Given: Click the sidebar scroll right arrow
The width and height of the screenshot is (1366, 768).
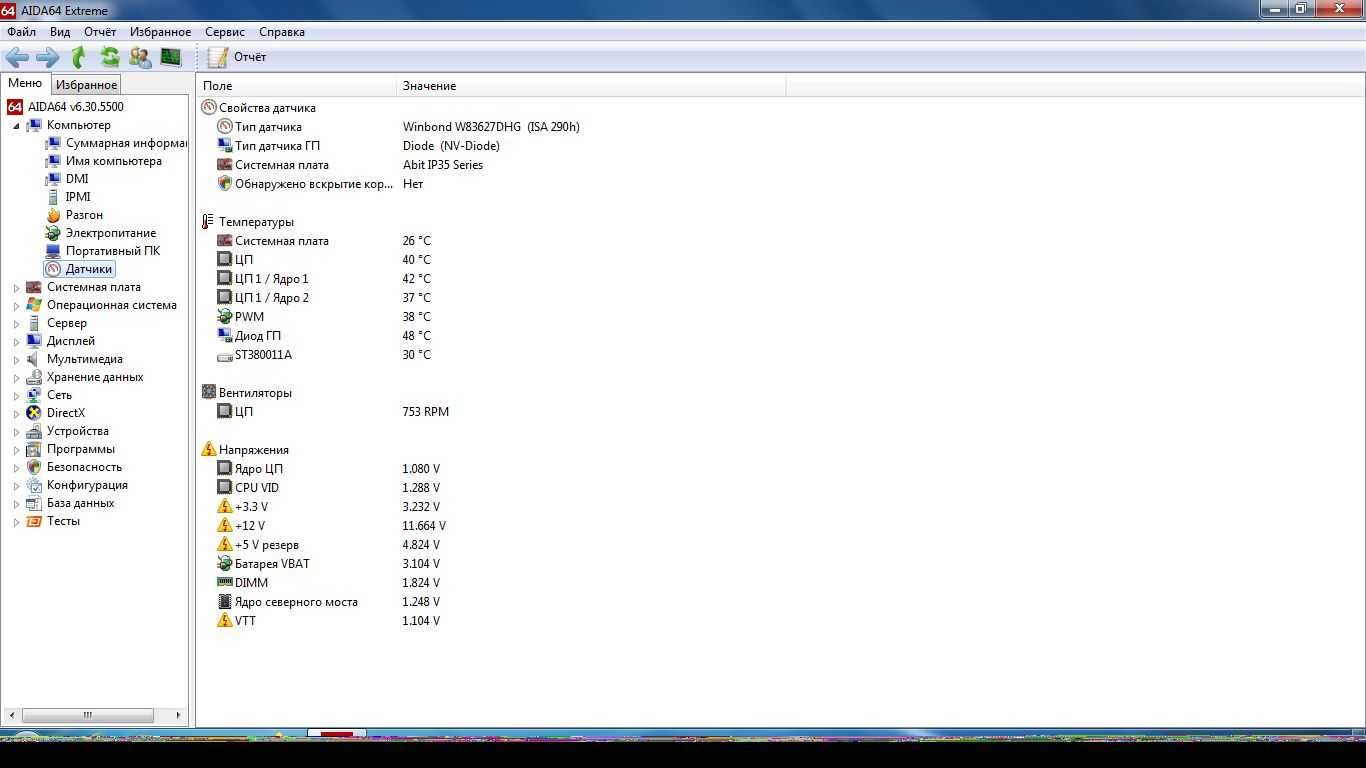Looking at the screenshot, I should (x=178, y=715).
